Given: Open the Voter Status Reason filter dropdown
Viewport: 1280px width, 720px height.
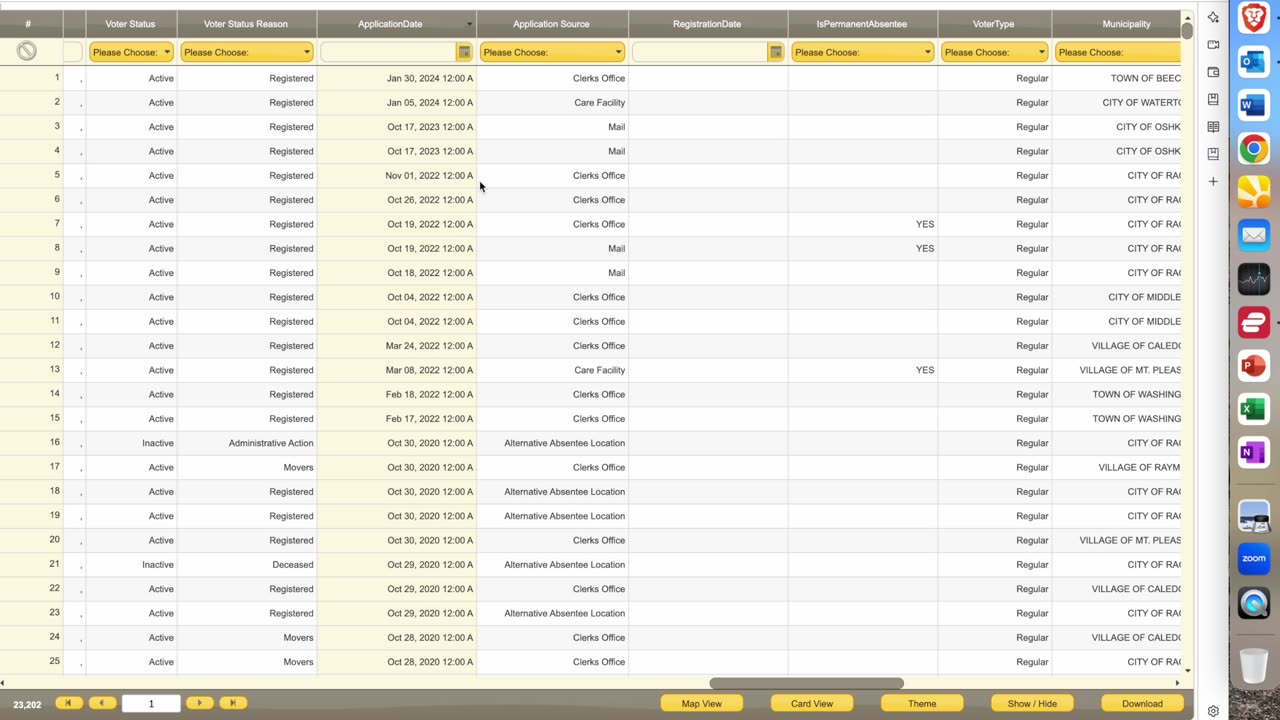Looking at the screenshot, I should point(247,52).
